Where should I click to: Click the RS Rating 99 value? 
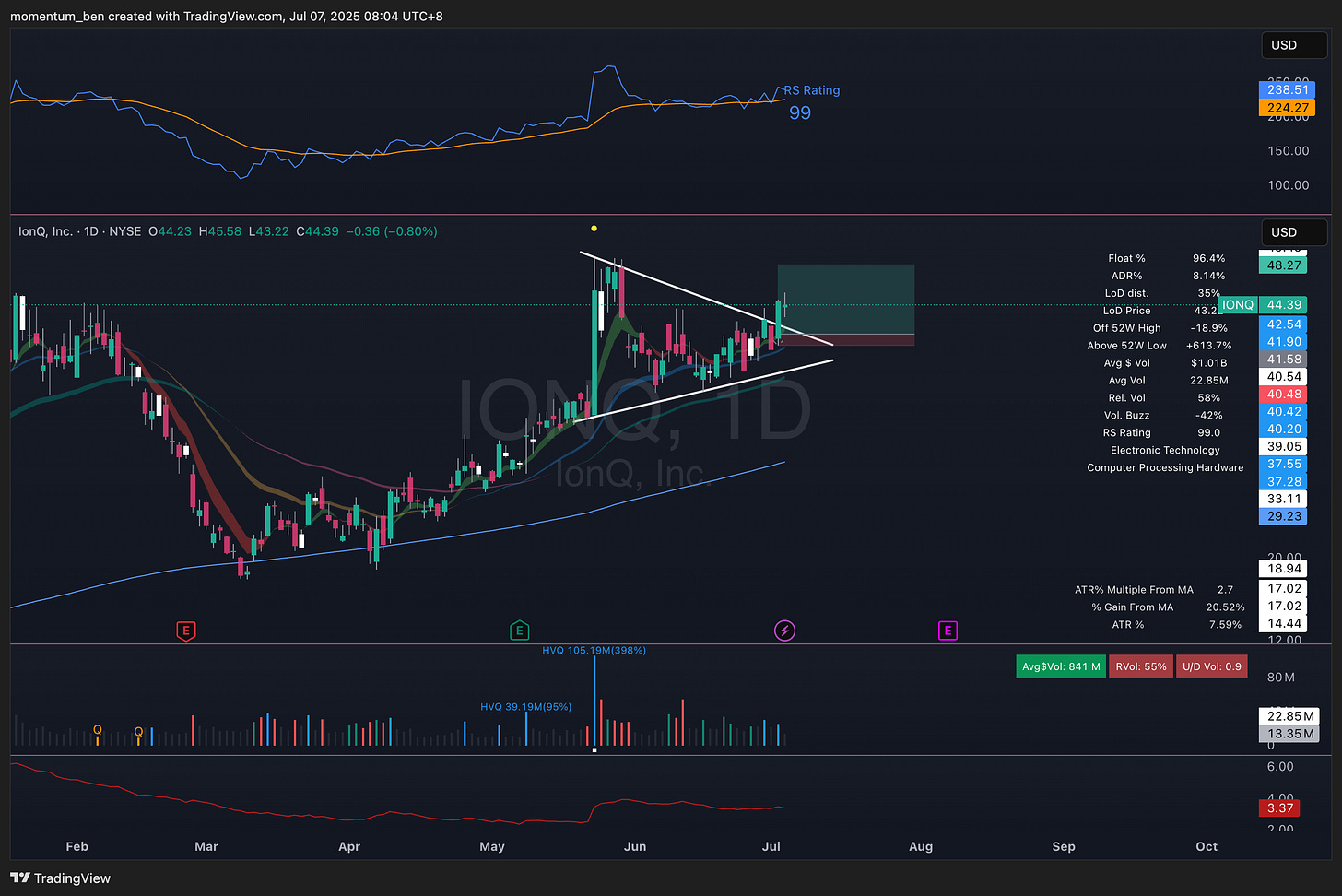pyautogui.click(x=800, y=112)
